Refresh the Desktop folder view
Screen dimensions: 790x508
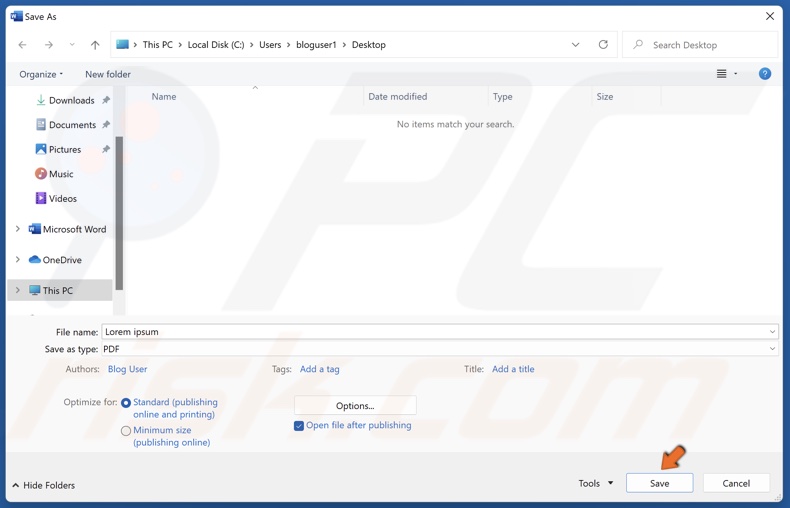pyautogui.click(x=603, y=44)
